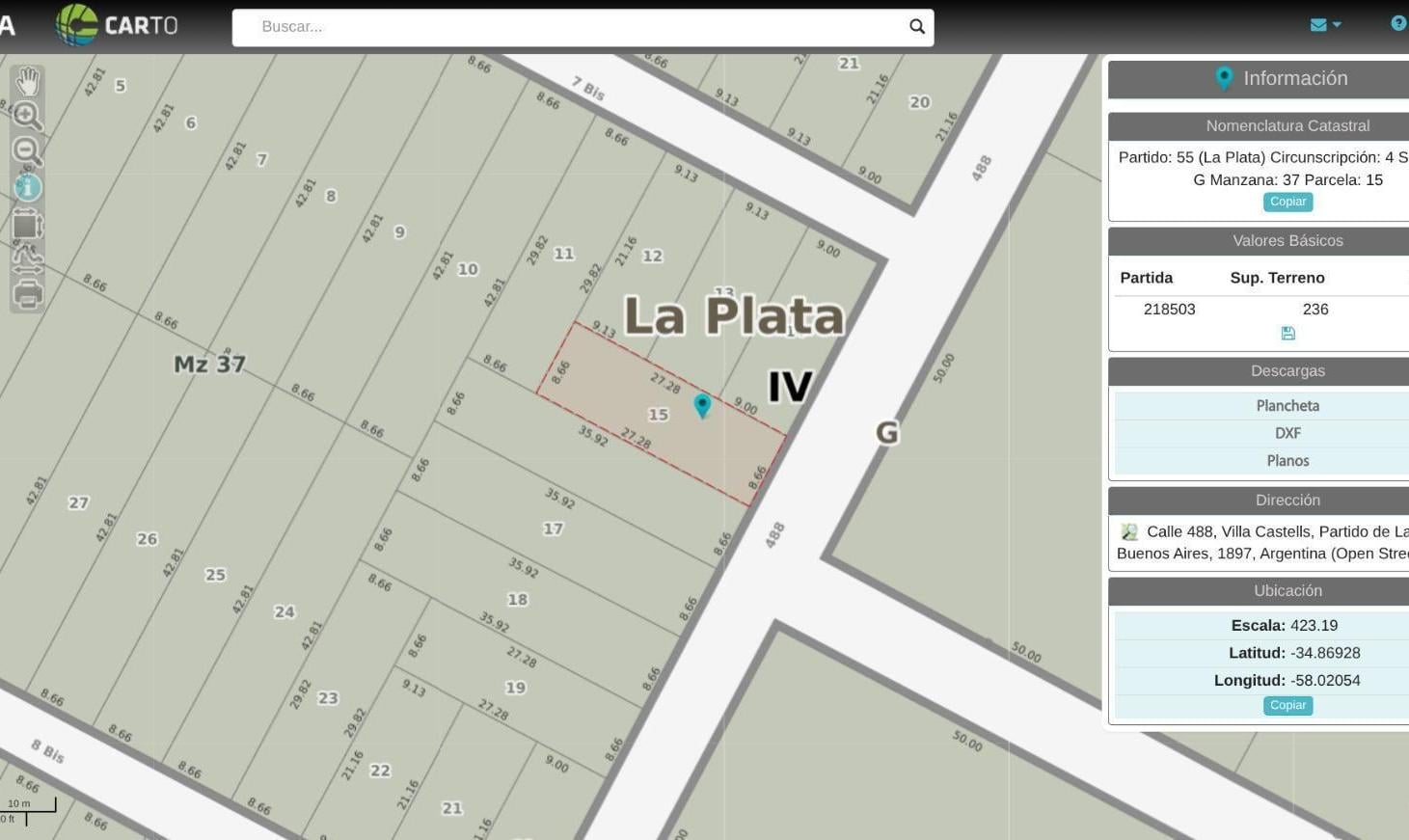Select parcel 10 on the map
This screenshot has width=1409, height=840.
pos(468,269)
